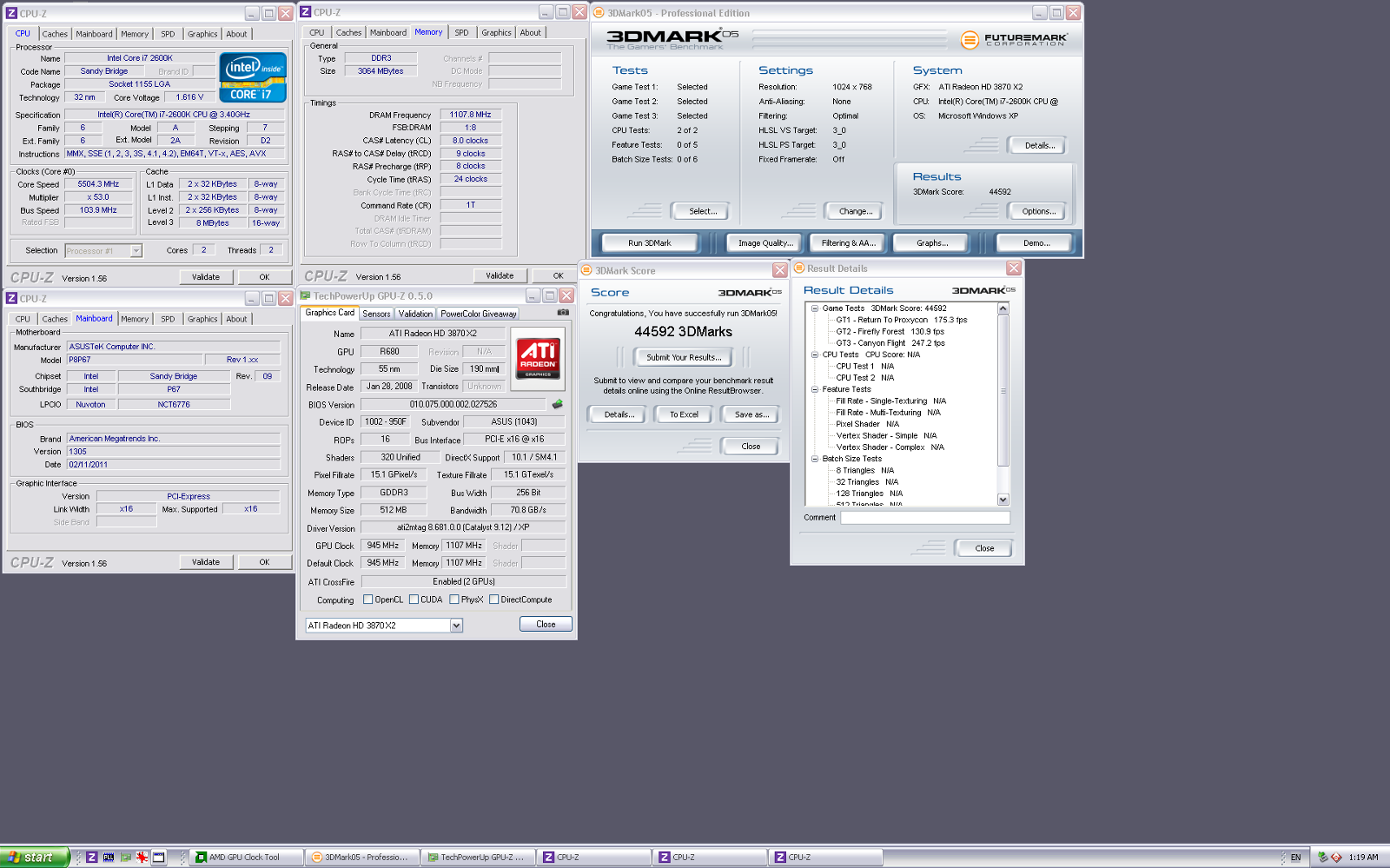1390x868 pixels.
Task: Click the 3DMark Score dialog title icon
Action: point(586,270)
